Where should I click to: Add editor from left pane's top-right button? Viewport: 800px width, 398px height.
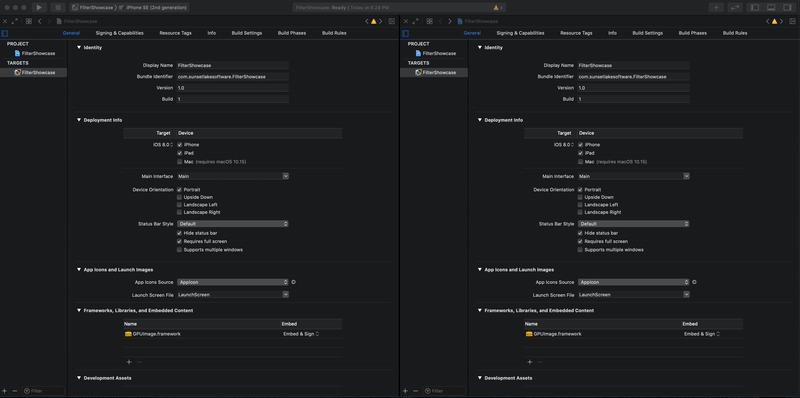point(391,21)
